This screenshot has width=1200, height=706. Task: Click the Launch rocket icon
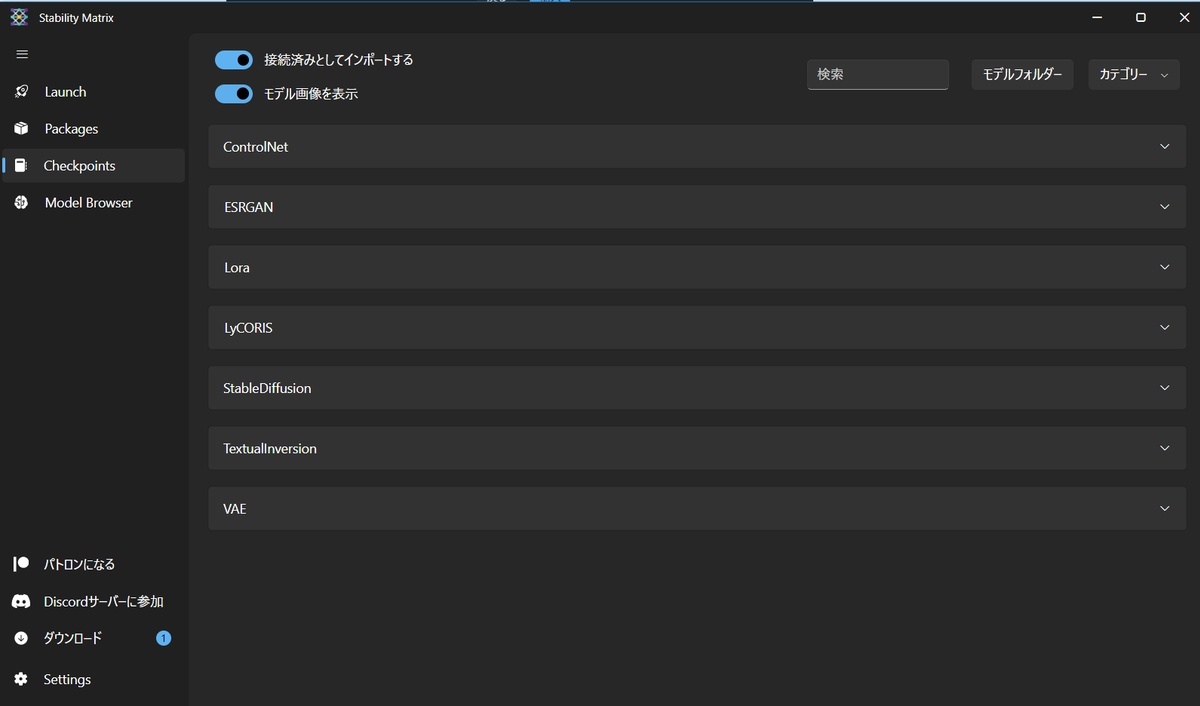(x=21, y=91)
